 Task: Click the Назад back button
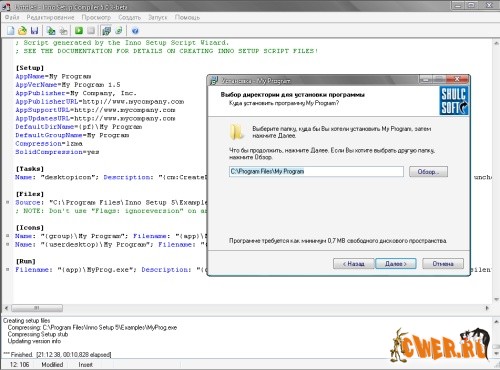[x=353, y=264]
